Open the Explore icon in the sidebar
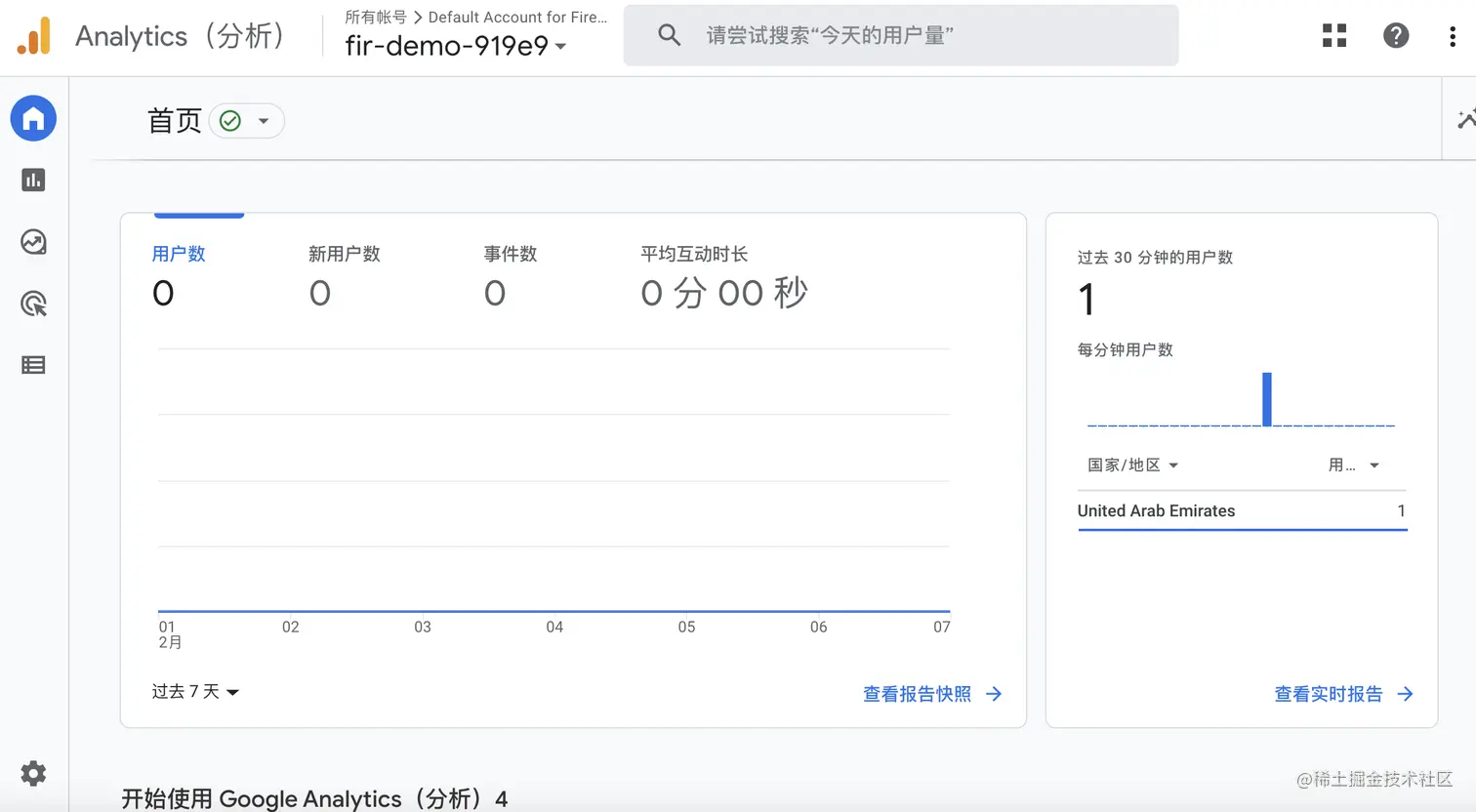Screen dimensions: 1476x812 (33, 242)
